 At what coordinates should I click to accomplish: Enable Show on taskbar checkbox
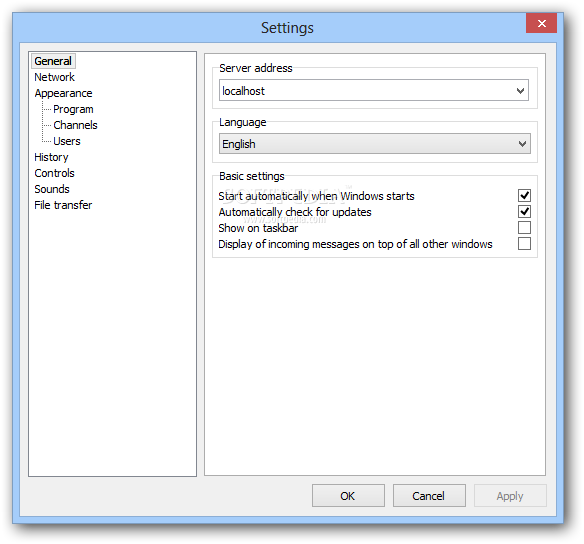[524, 228]
